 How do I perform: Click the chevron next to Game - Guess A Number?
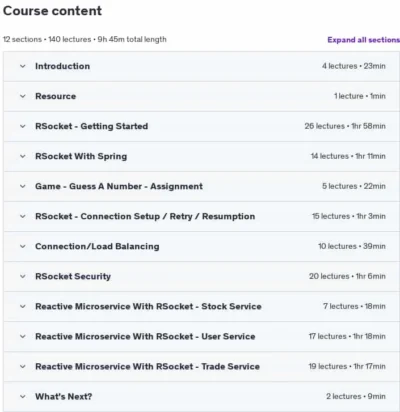[x=23, y=186]
